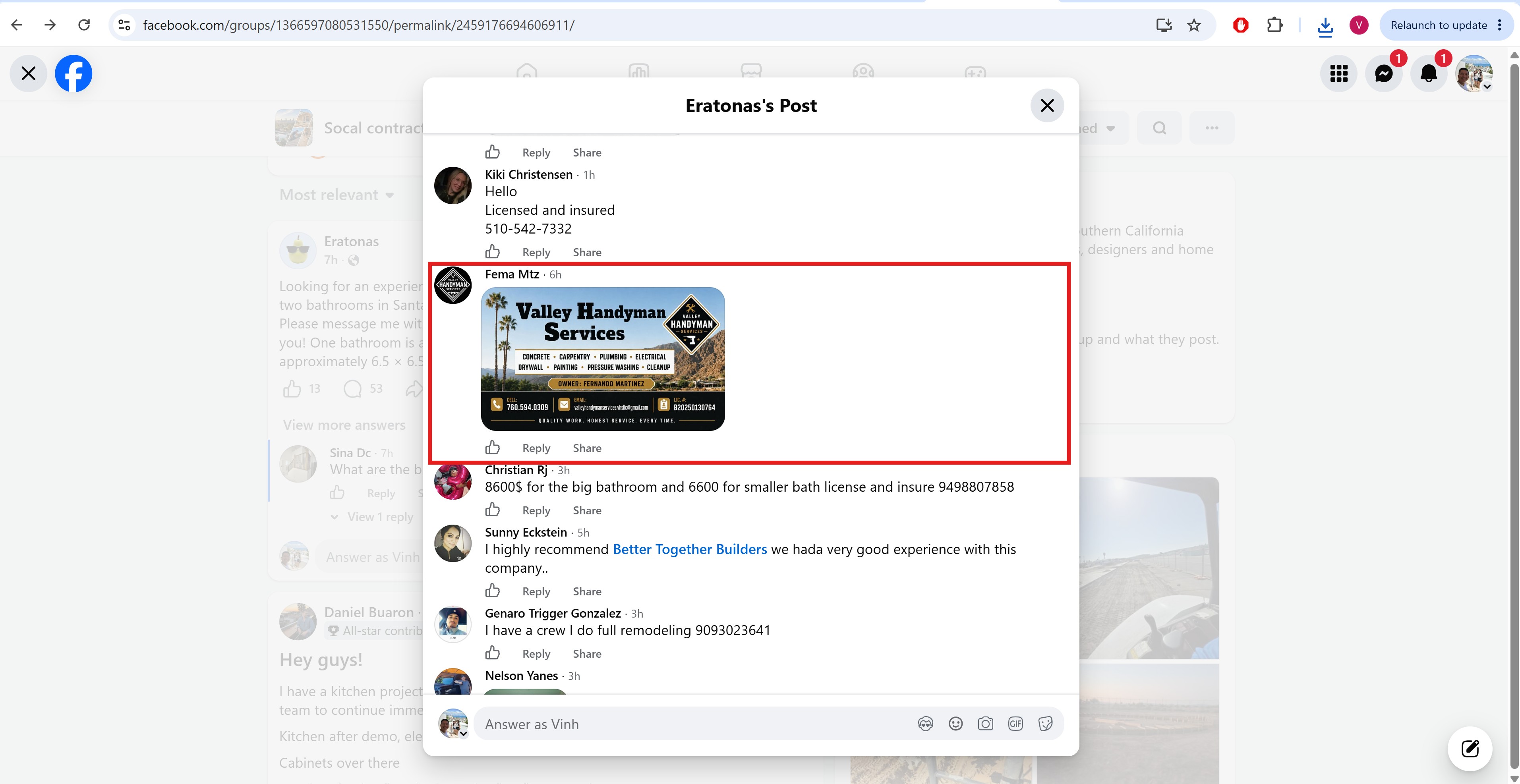Close the post view with the top-left X
1520x784 pixels.
(x=28, y=74)
